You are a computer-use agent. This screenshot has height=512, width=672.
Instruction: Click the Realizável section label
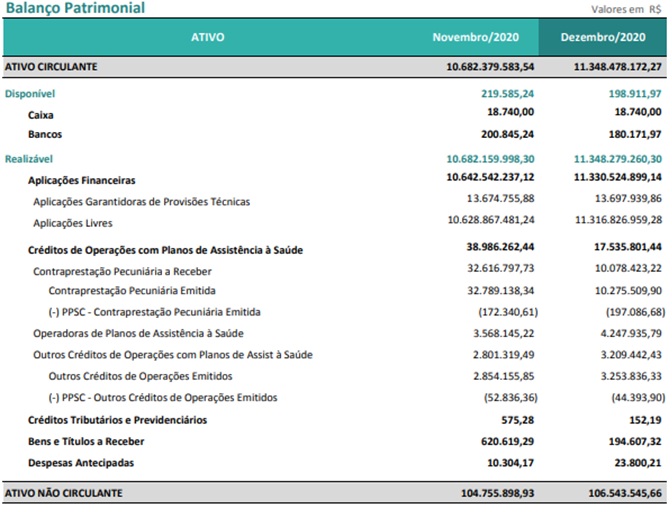pyautogui.click(x=29, y=159)
